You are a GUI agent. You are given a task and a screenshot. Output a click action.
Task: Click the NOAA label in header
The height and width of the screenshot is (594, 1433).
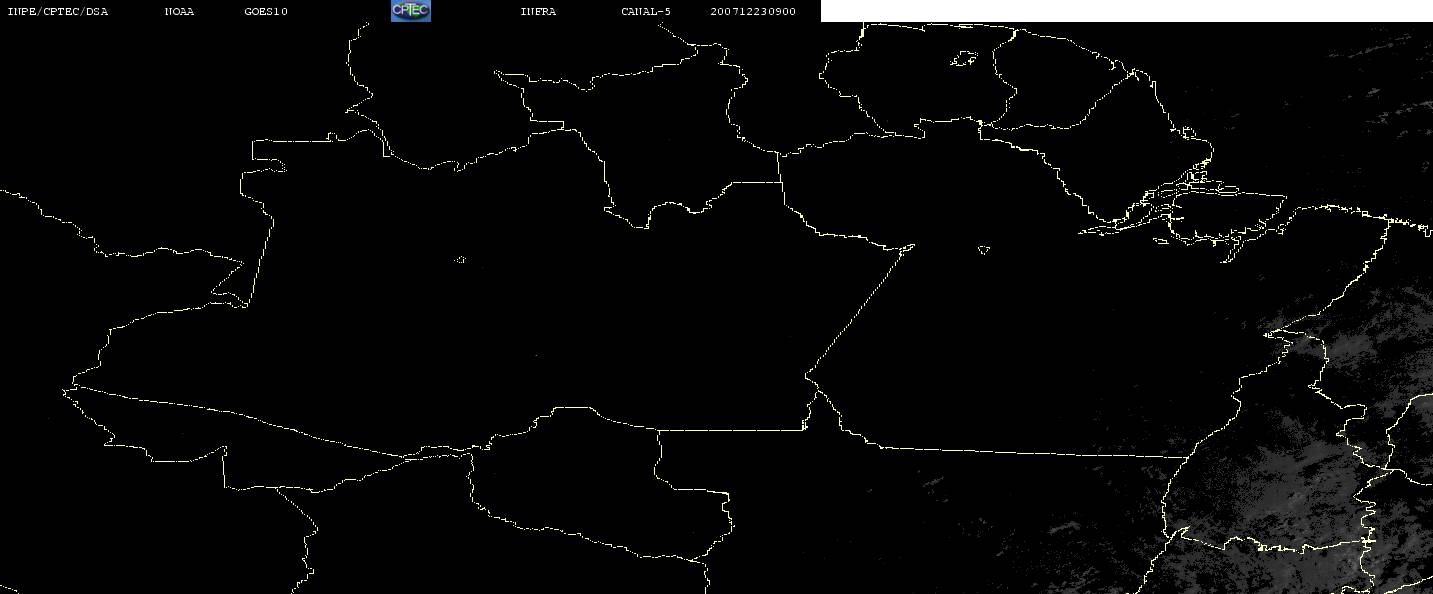(179, 12)
